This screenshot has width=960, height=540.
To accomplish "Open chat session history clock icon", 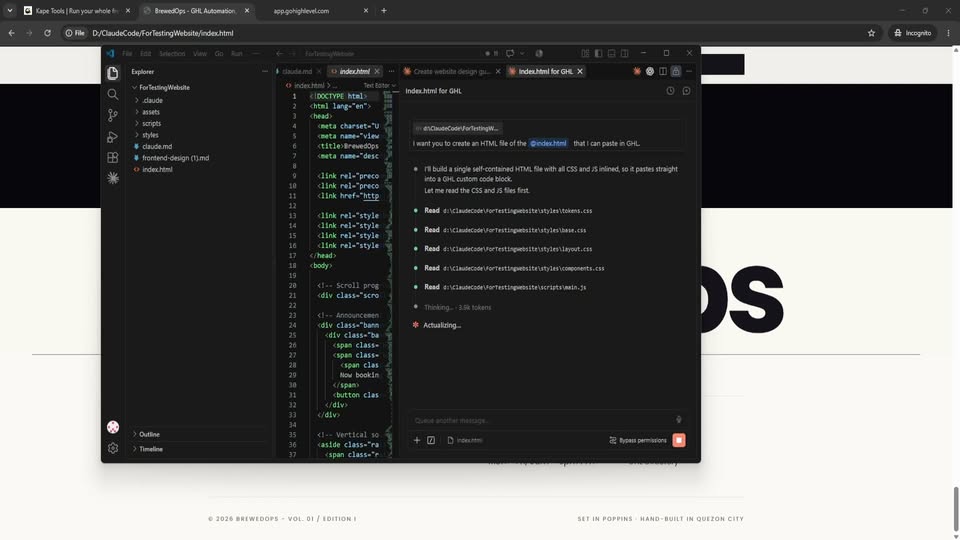I will tap(670, 91).
